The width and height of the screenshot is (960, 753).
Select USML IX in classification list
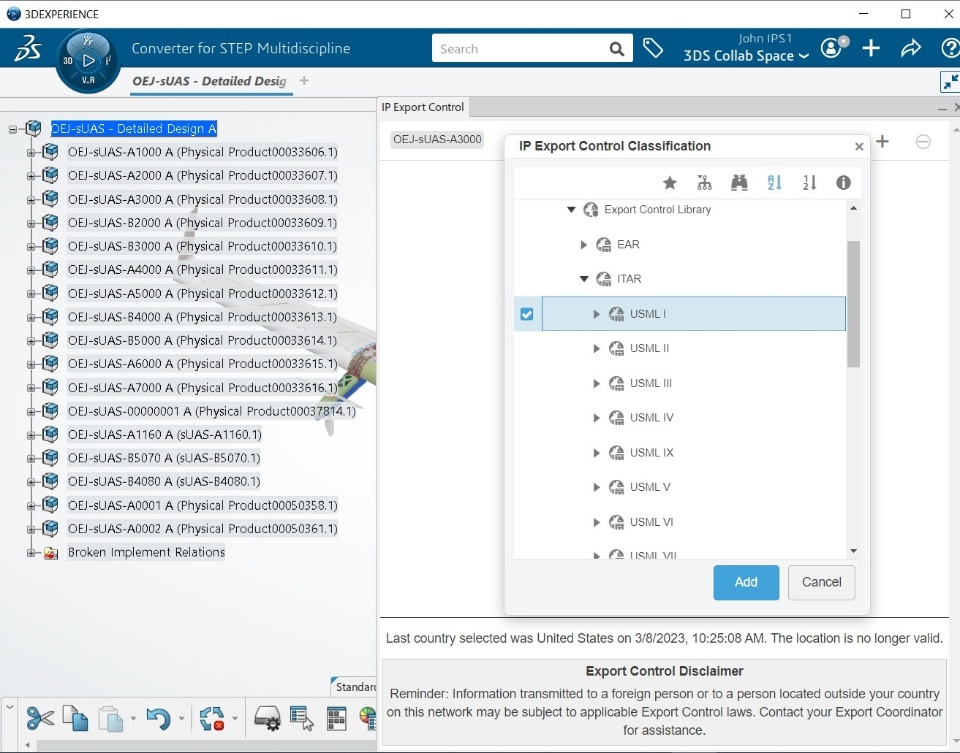[x=651, y=453]
